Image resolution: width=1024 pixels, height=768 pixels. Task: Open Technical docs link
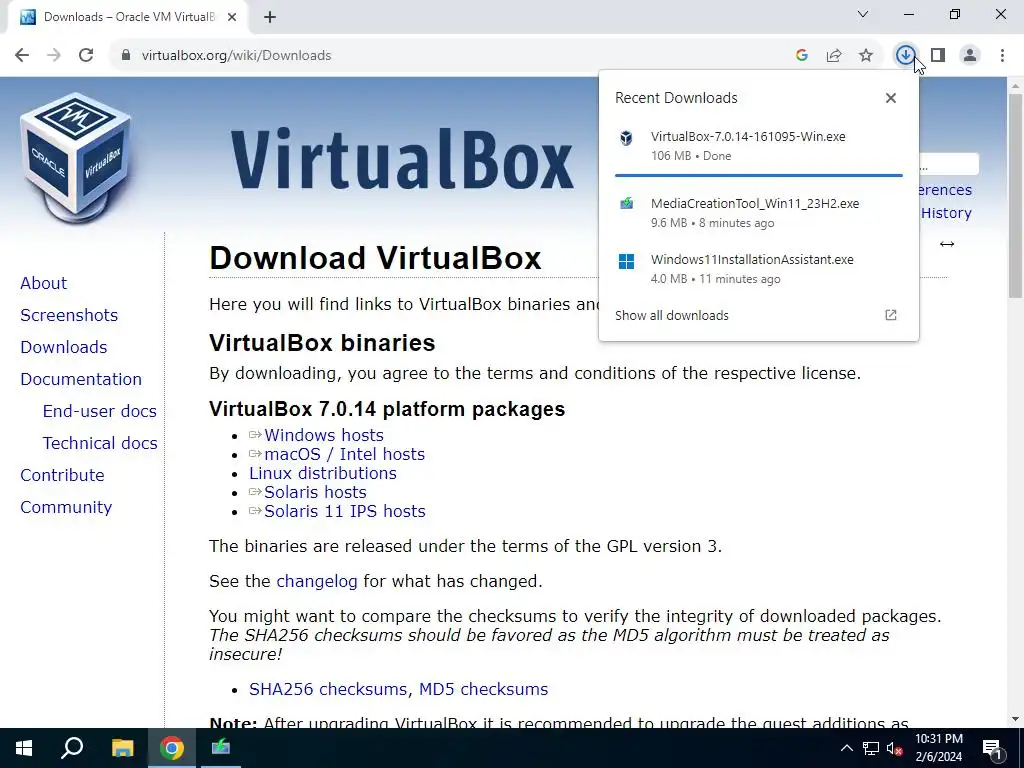point(100,443)
